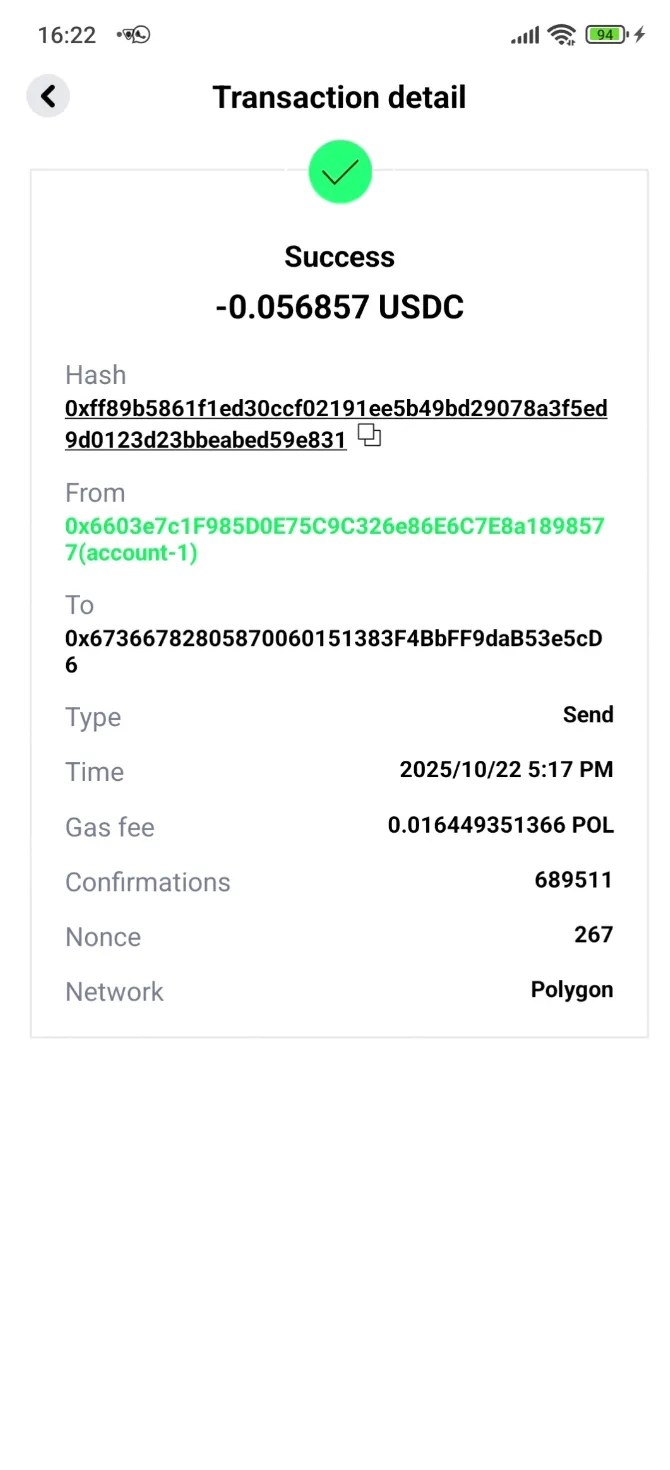Tap the cellular signal icon

coord(523,34)
